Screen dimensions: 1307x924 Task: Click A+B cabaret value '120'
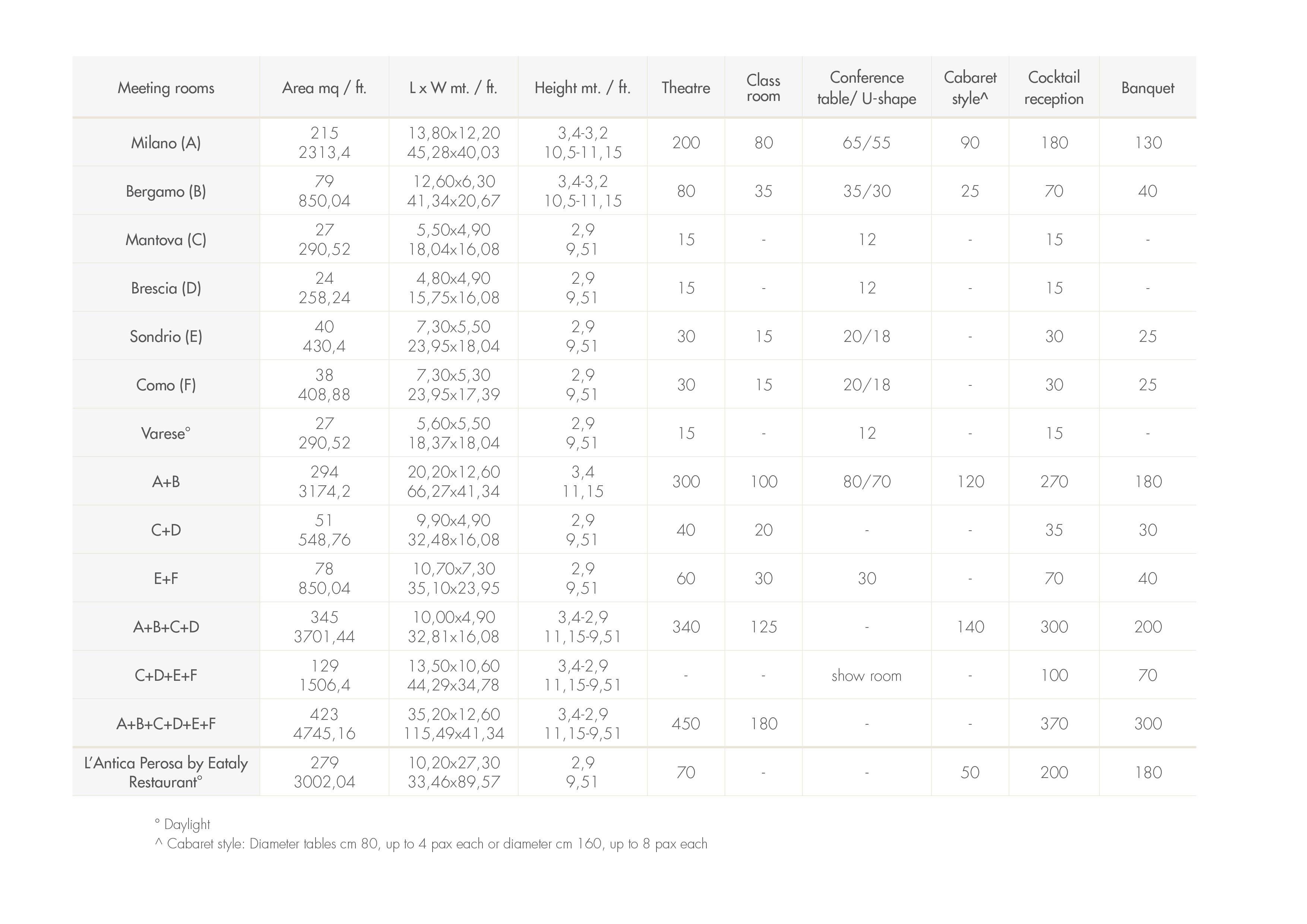[970, 482]
